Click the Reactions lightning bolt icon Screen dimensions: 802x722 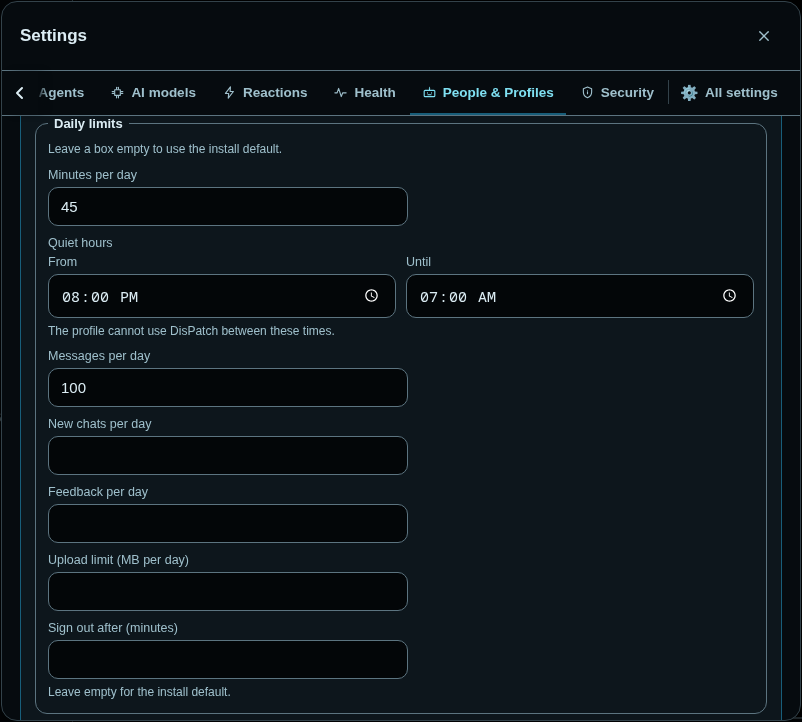(230, 93)
